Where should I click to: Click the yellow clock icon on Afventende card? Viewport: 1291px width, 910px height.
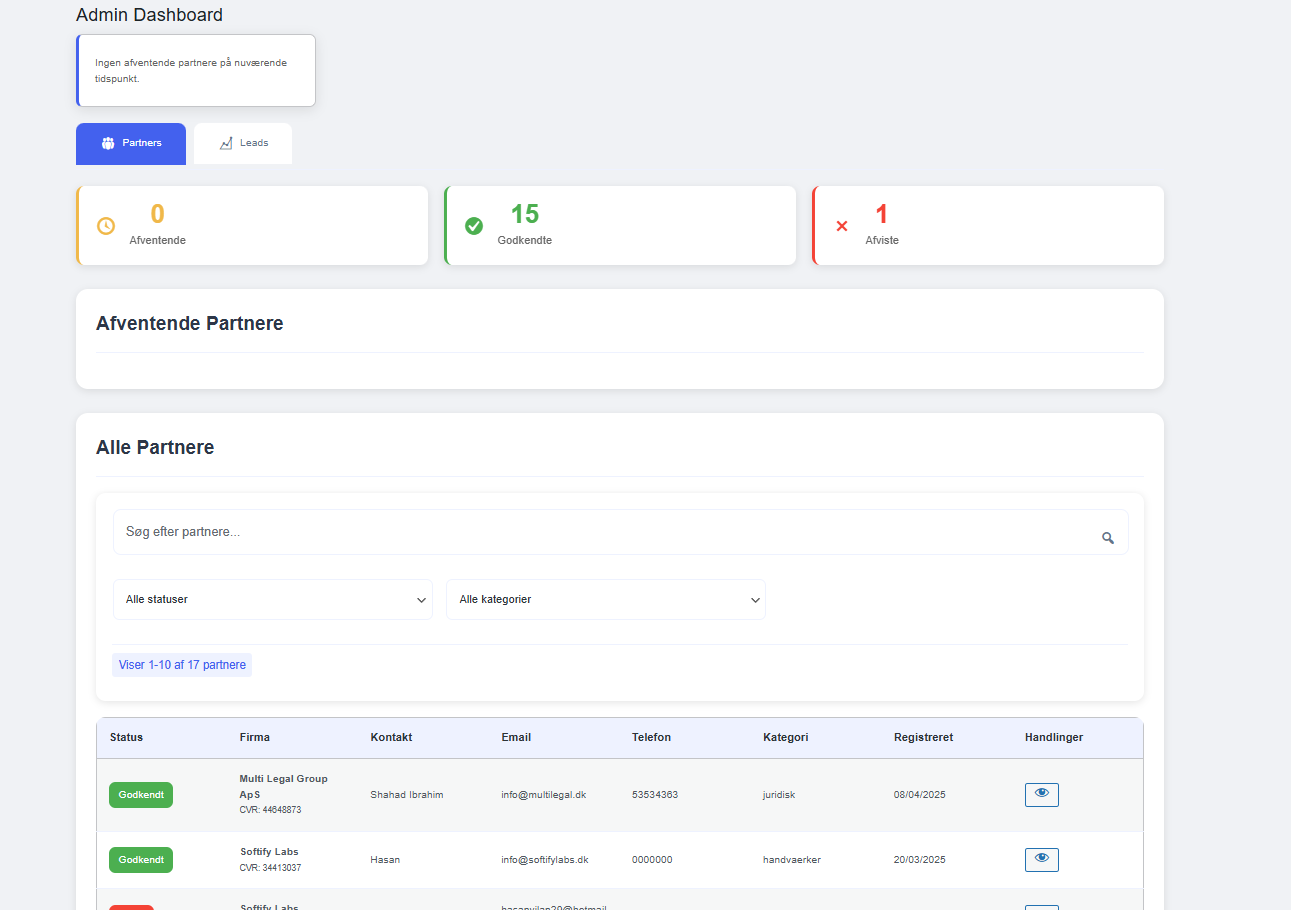(106, 226)
